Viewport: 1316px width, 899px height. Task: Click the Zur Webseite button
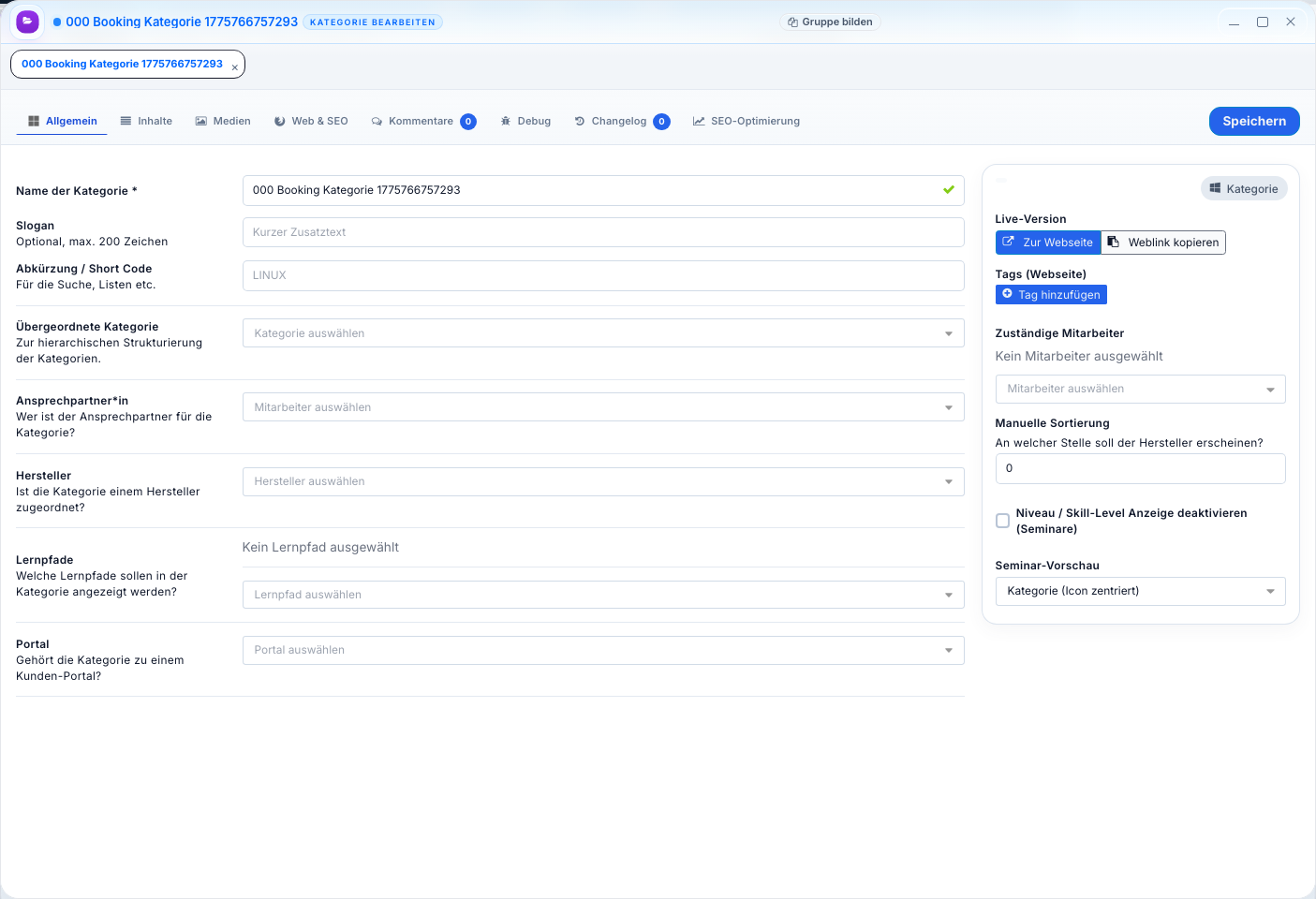tap(1047, 243)
